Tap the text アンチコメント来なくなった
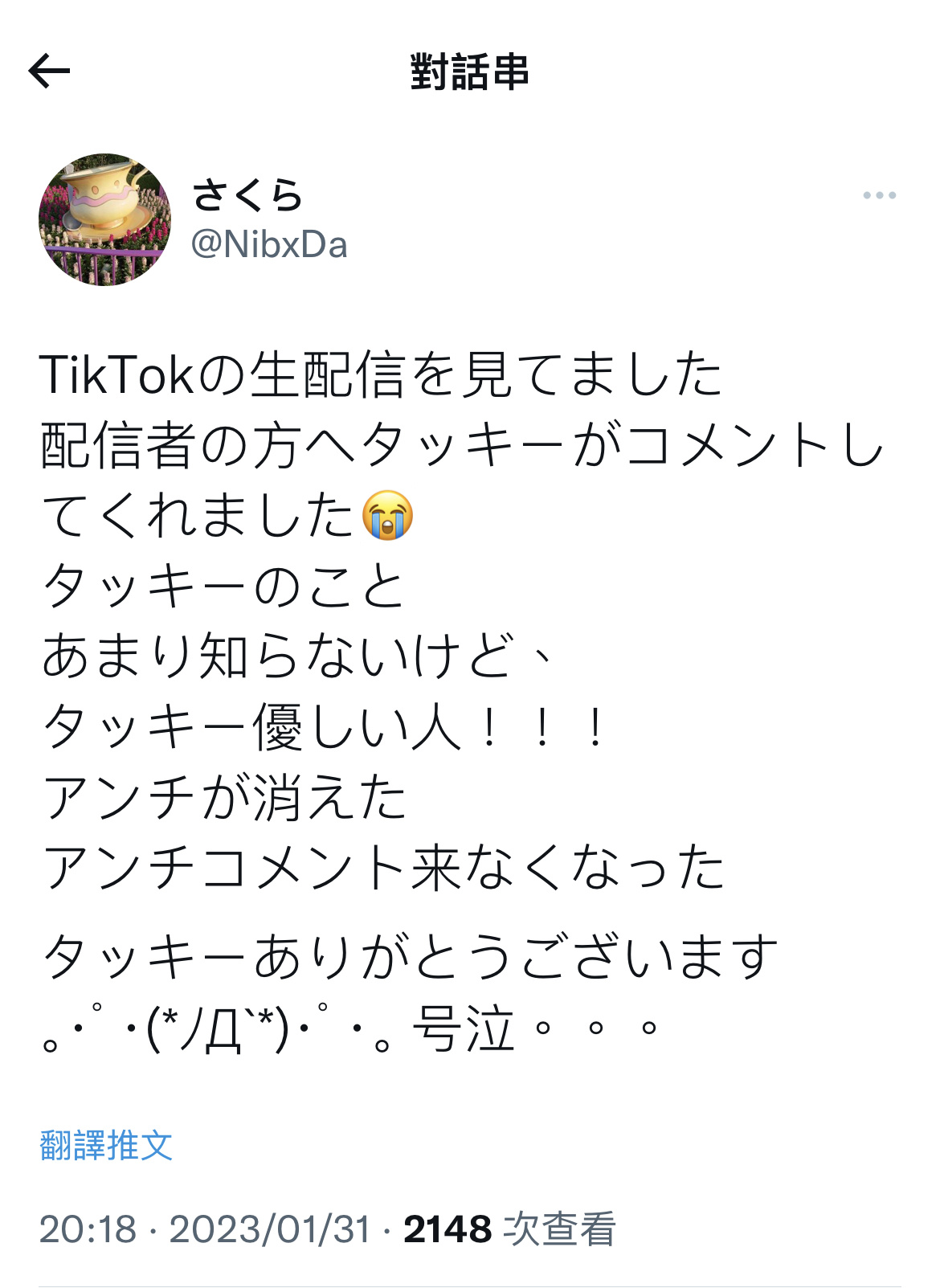This screenshot has height=1288, width=940. (383, 868)
